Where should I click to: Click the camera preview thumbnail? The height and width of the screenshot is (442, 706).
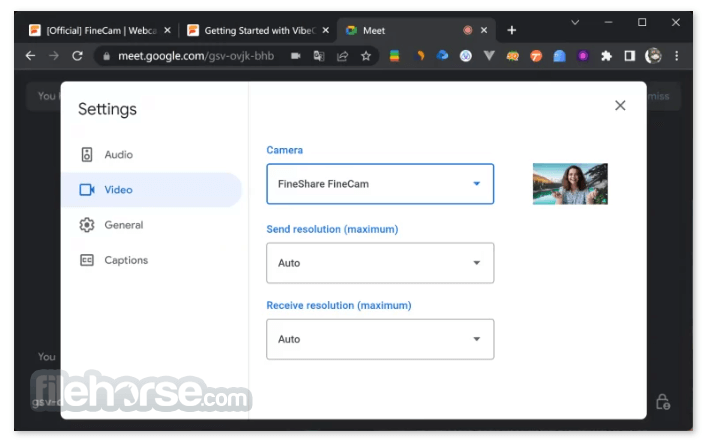tap(570, 184)
